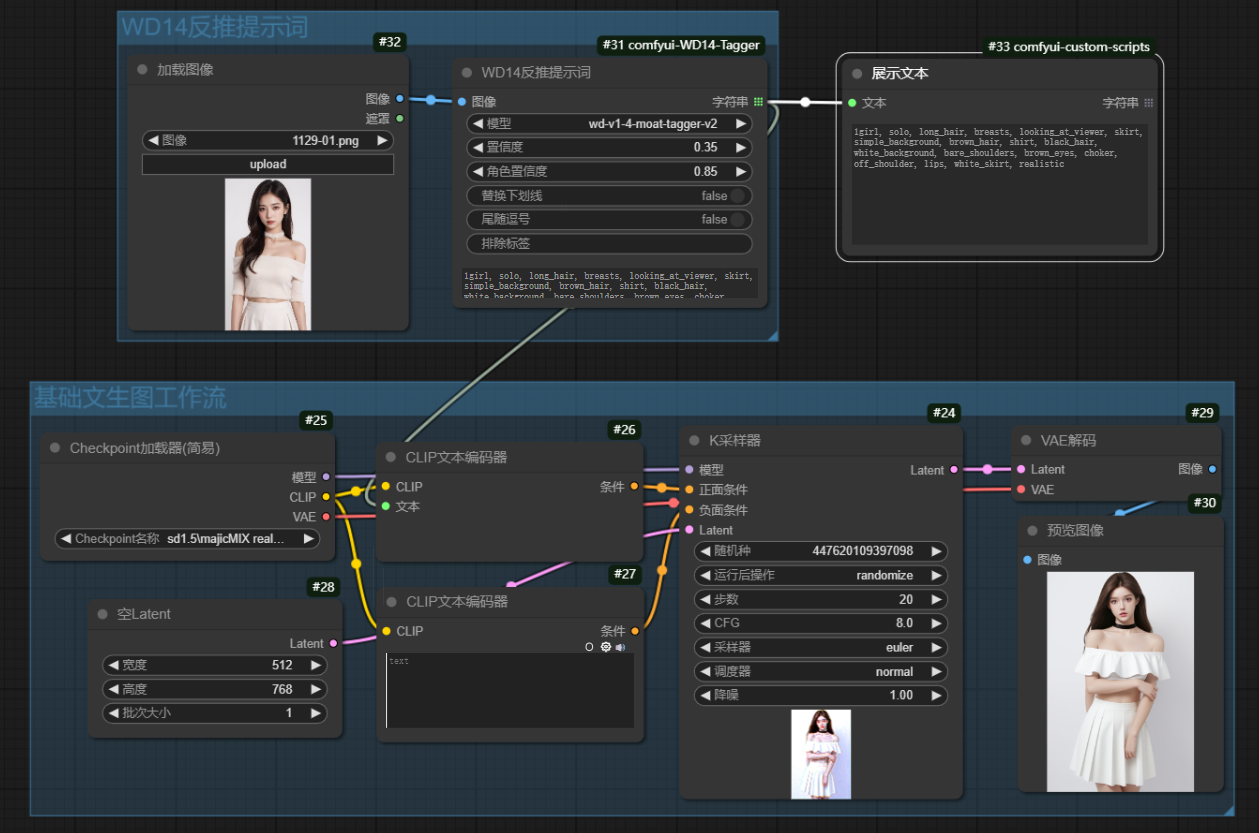
Task: Click the green grid icon beside 字符串 output
Action: [758, 100]
